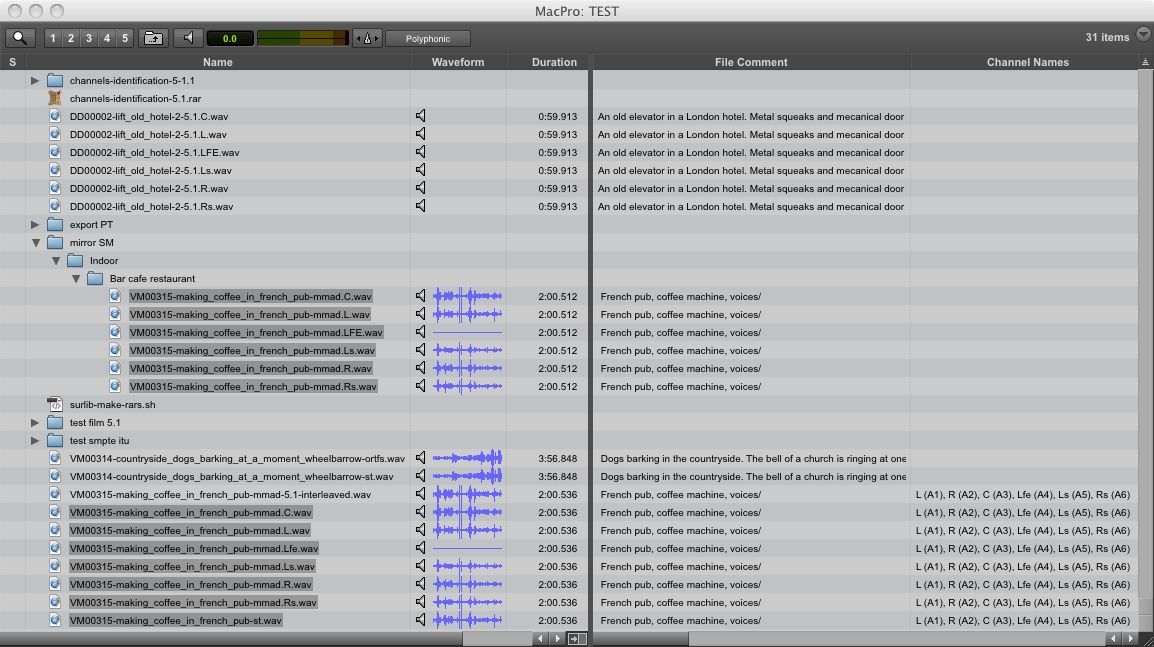Viewport: 1154px width, 647px height.
Task: Toggle the toolbar speaker preview button
Action: click(188, 38)
